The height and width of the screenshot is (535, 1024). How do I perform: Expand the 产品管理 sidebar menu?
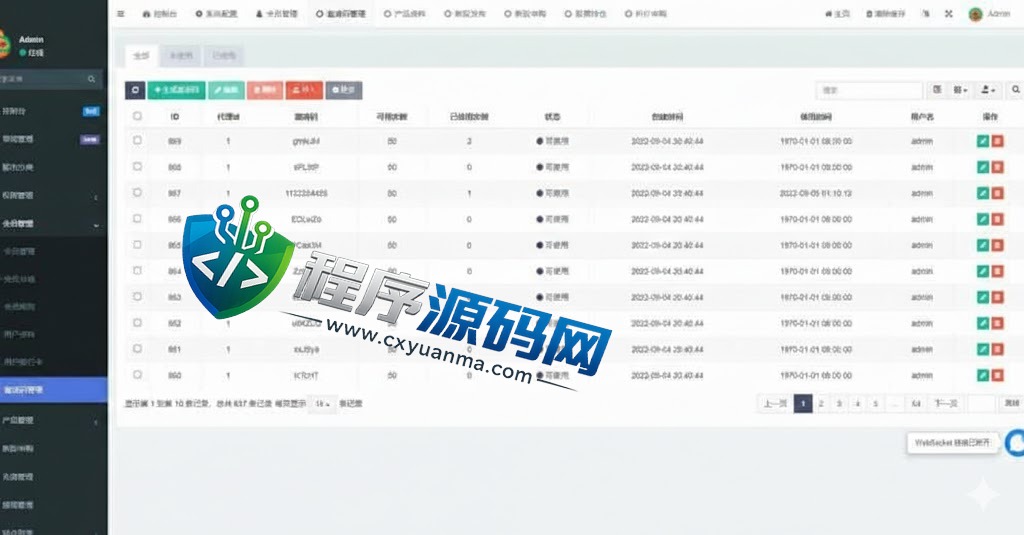pyautogui.click(x=52, y=421)
